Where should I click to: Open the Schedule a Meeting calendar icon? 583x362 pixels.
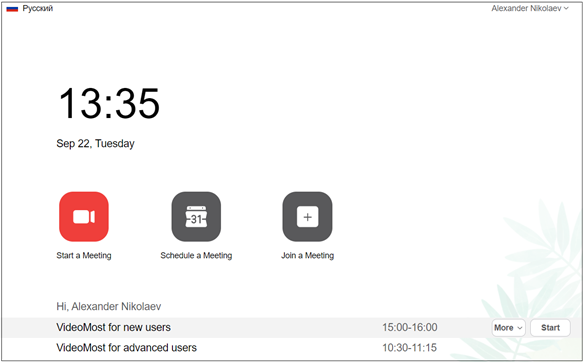coord(196,217)
